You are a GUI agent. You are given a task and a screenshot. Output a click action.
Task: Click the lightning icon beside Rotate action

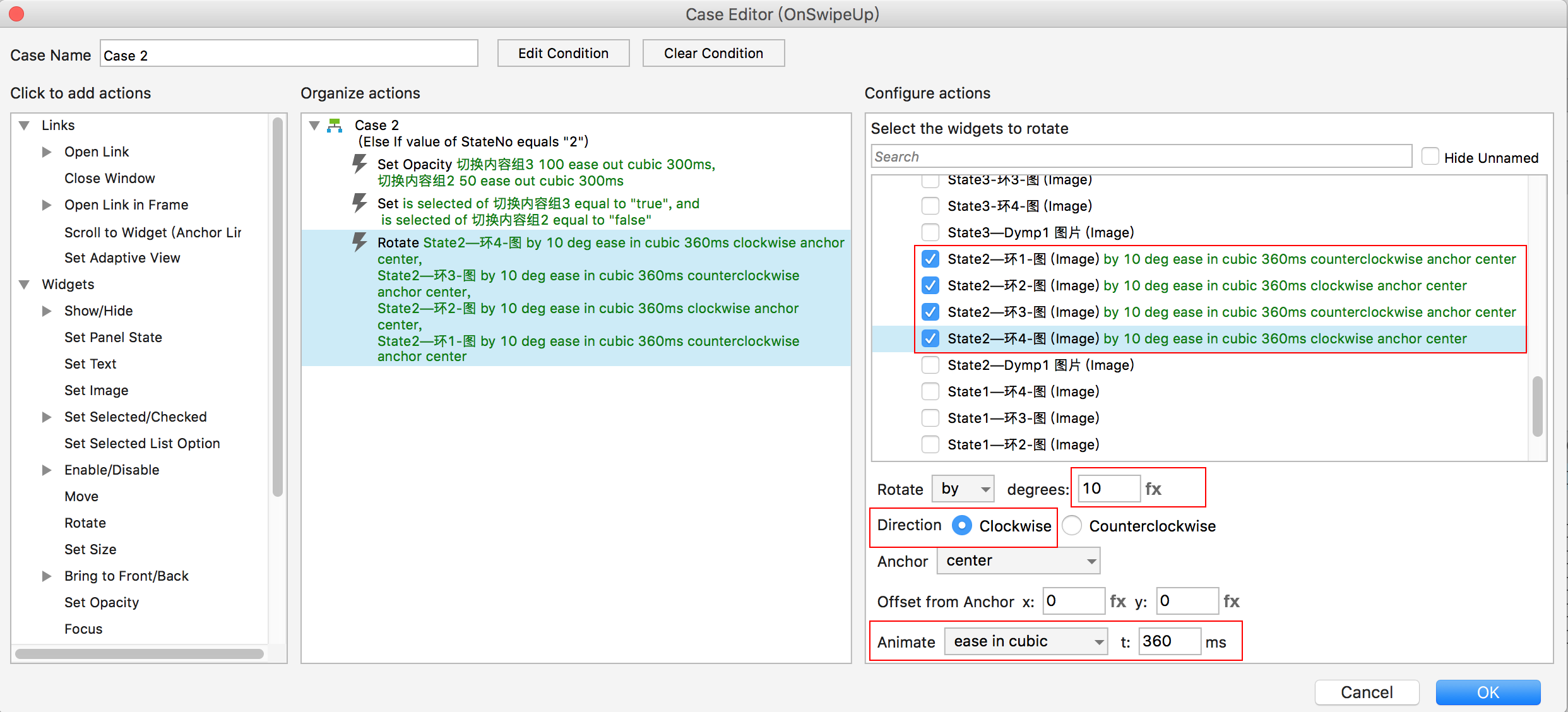359,242
